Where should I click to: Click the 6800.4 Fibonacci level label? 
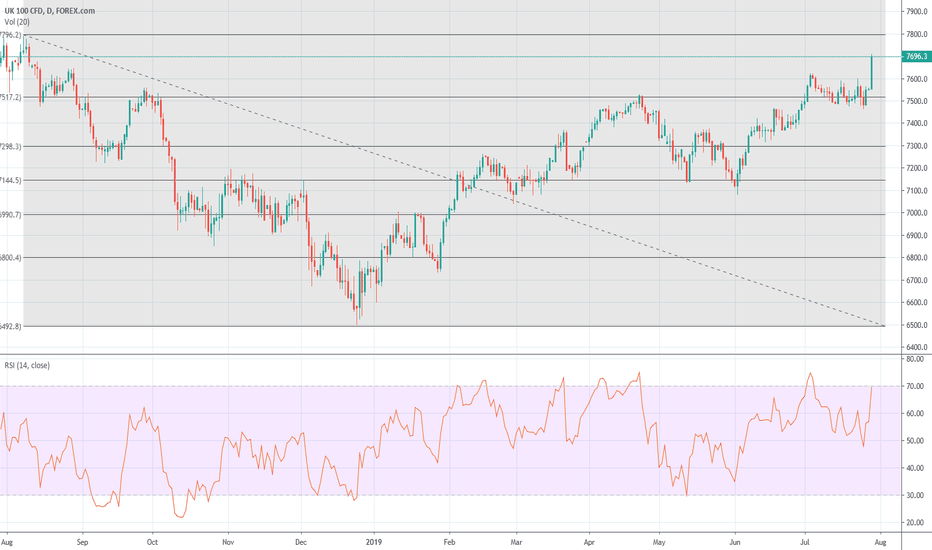click(x=10, y=257)
